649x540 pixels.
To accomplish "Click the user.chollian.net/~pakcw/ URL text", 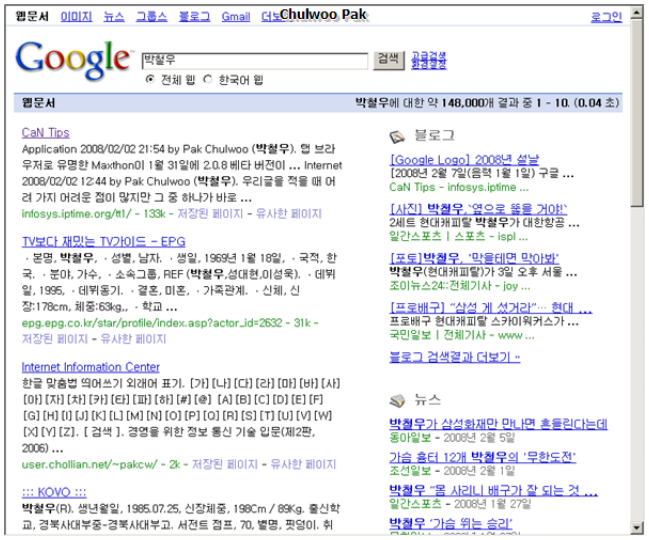I will [89, 465].
